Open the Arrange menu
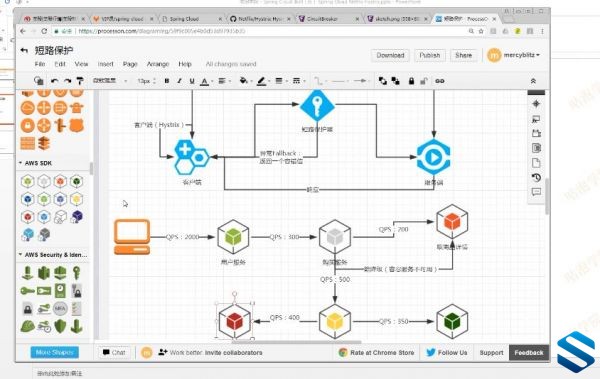The width and height of the screenshot is (600, 379). (x=158, y=64)
